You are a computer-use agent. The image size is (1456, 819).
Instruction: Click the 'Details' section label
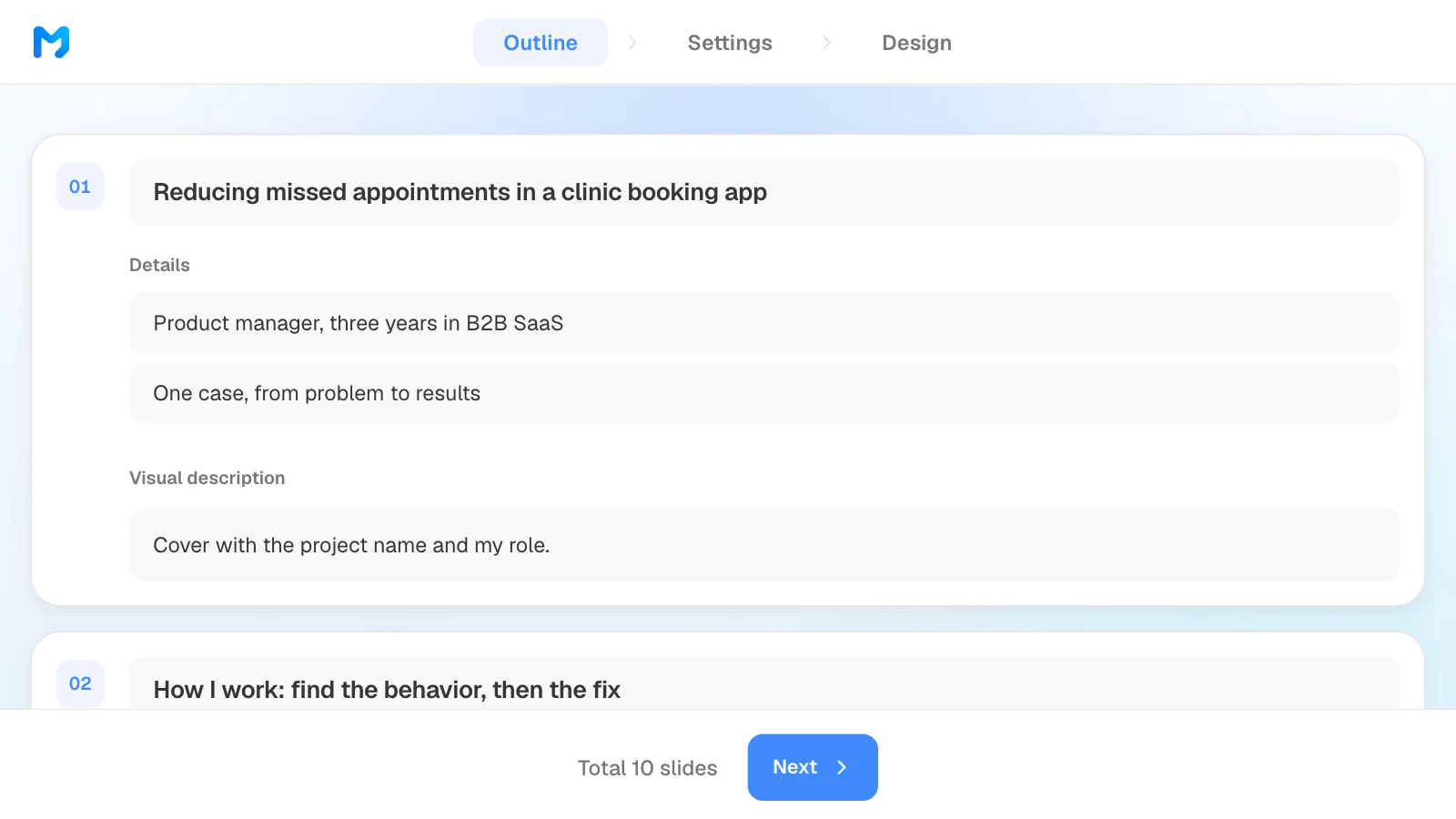coord(159,265)
